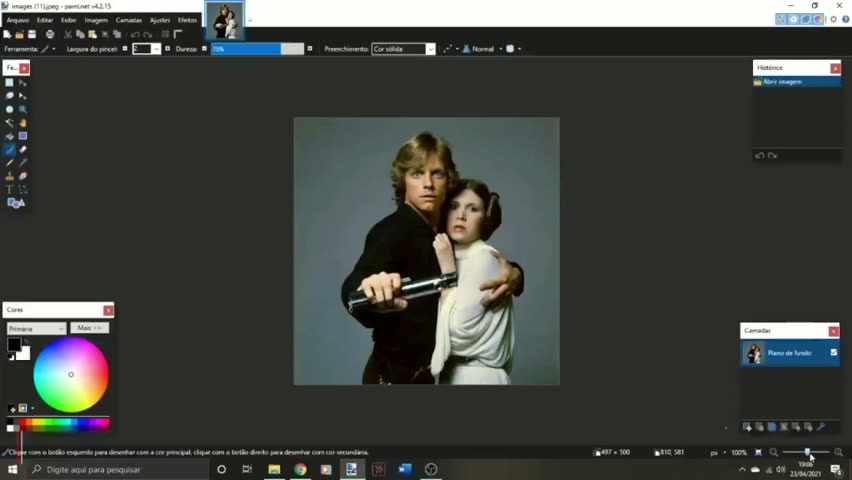Screen dimensions: 852x480
Task: Select the Lasso Select tool
Action: click(9, 96)
